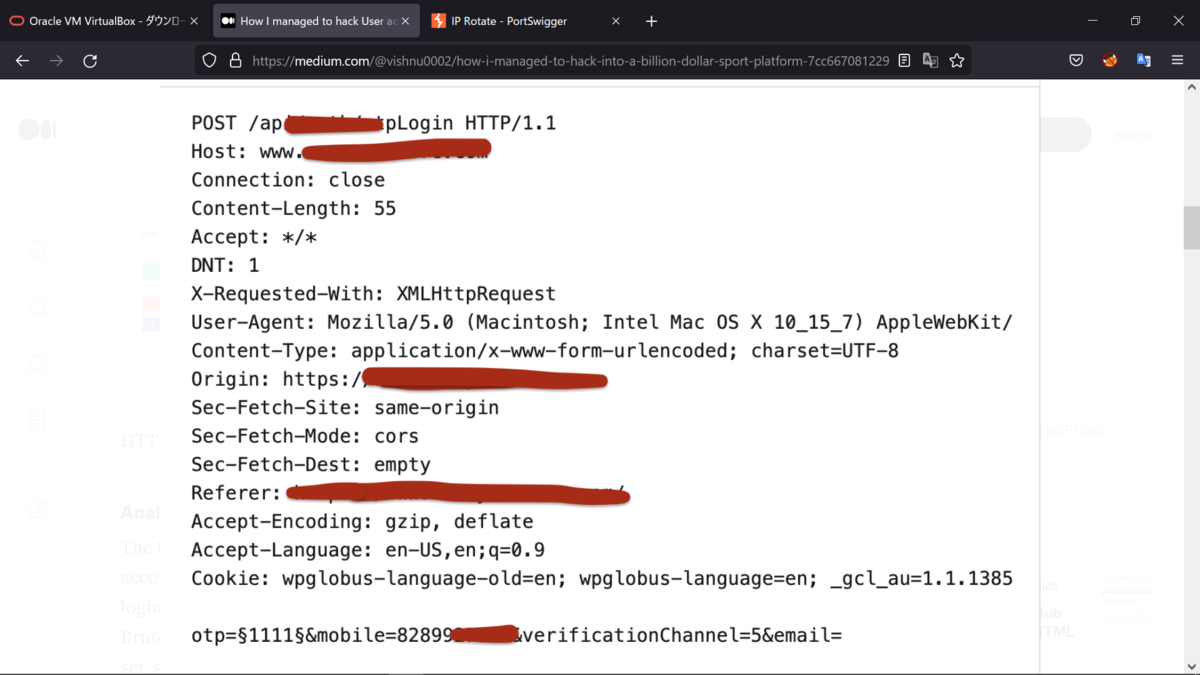Click the scrollbar up arrow
The height and width of the screenshot is (675, 1200).
point(1191,88)
